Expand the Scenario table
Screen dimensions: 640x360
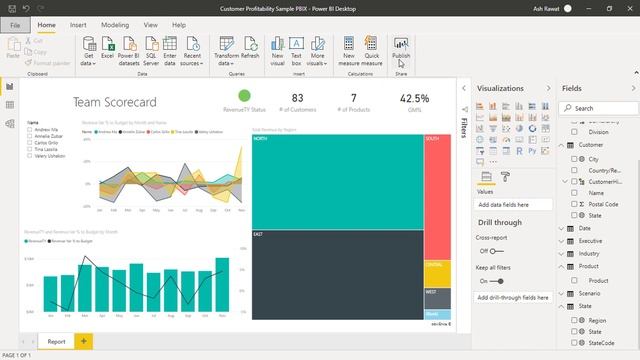pyautogui.click(x=562, y=293)
